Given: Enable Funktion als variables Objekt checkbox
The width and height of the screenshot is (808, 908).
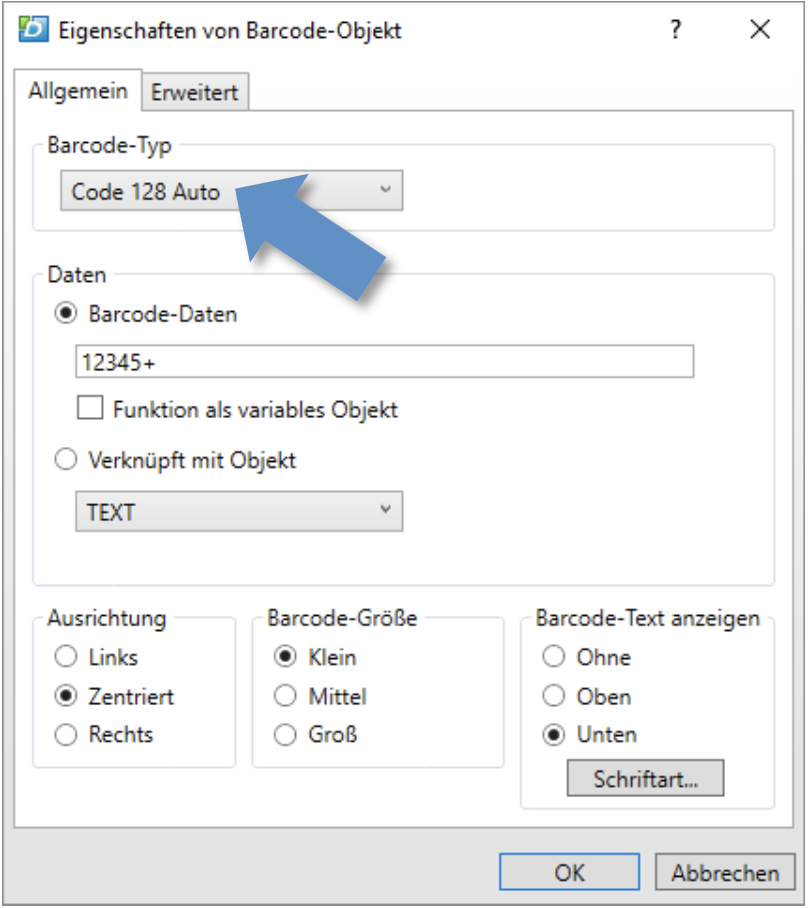Looking at the screenshot, I should tap(91, 409).
